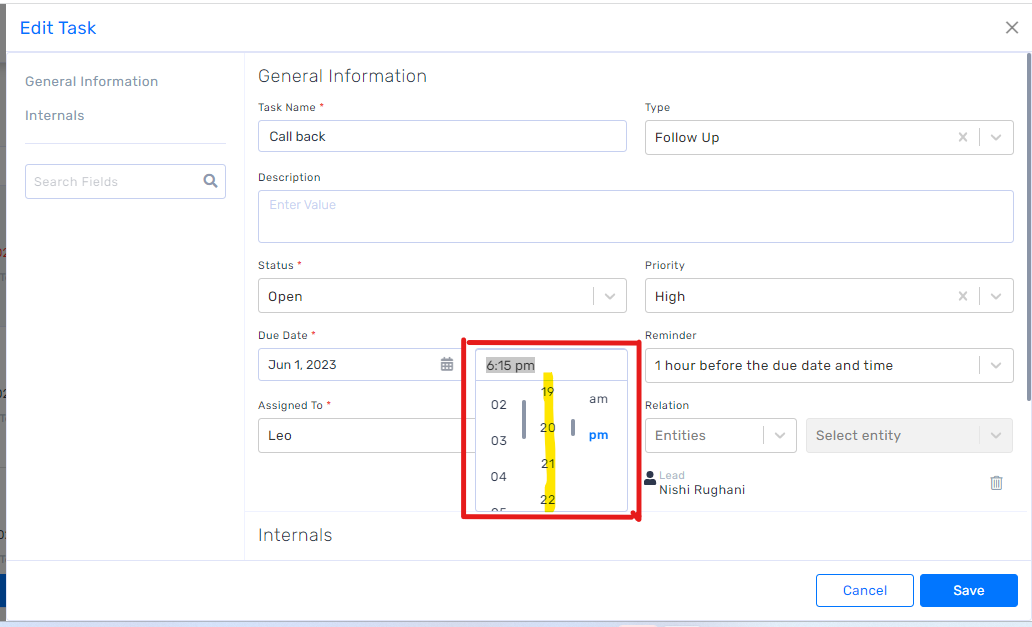Open the Reminder dropdown
This screenshot has width=1032, height=627.
click(996, 366)
